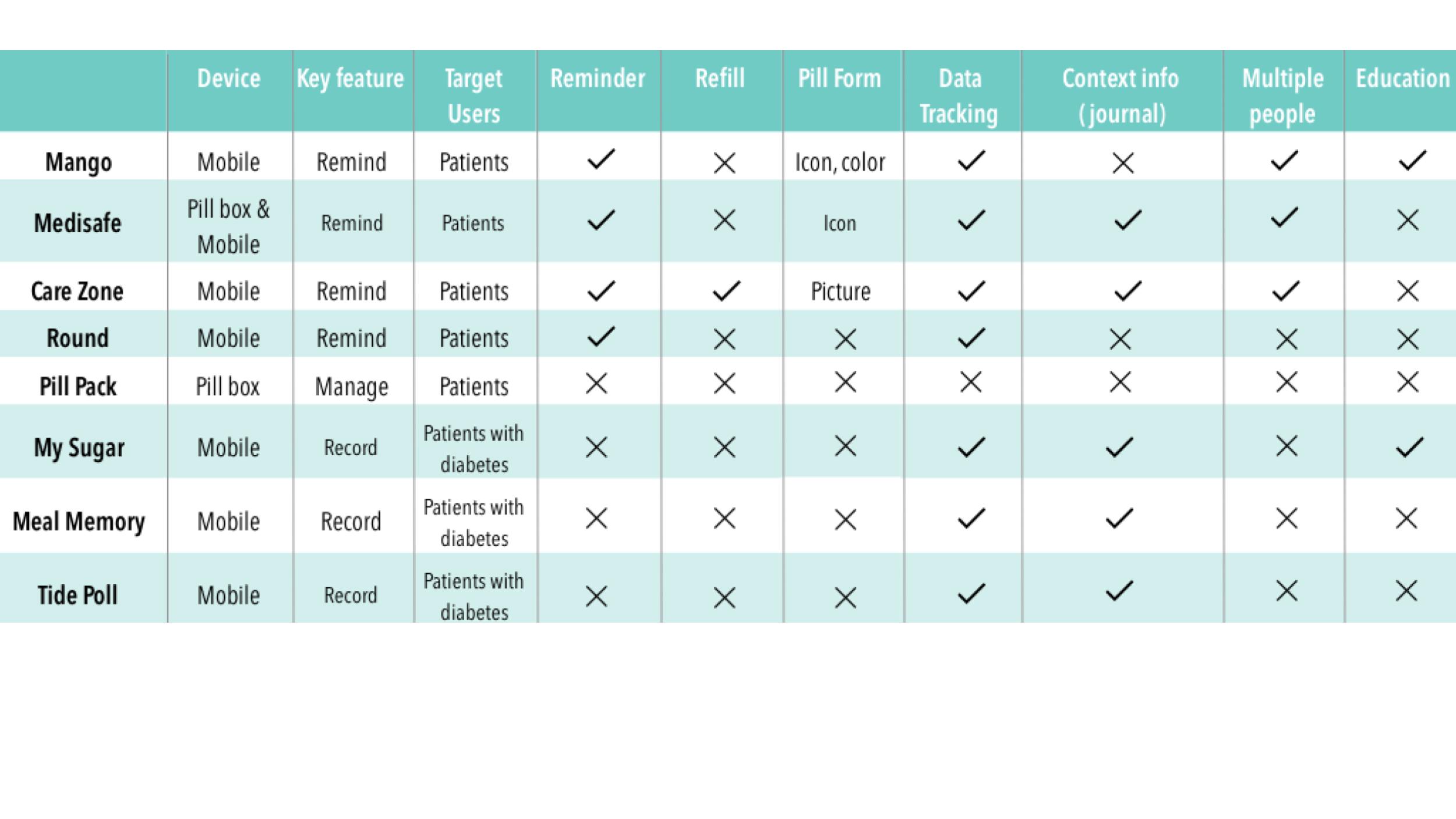Select the Mango Education checkmark

click(1412, 160)
